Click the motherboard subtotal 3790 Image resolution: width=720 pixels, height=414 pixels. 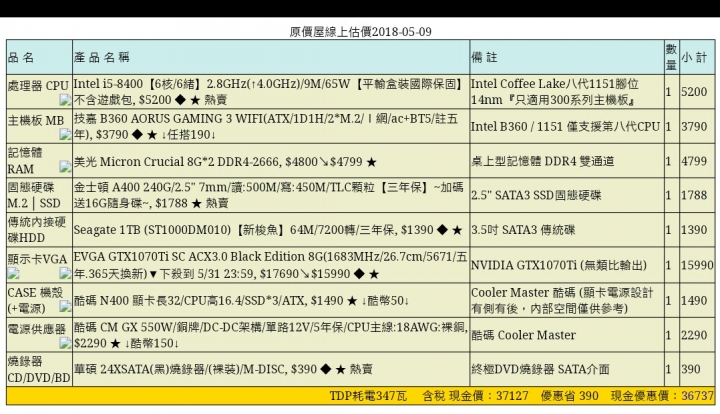click(694, 126)
